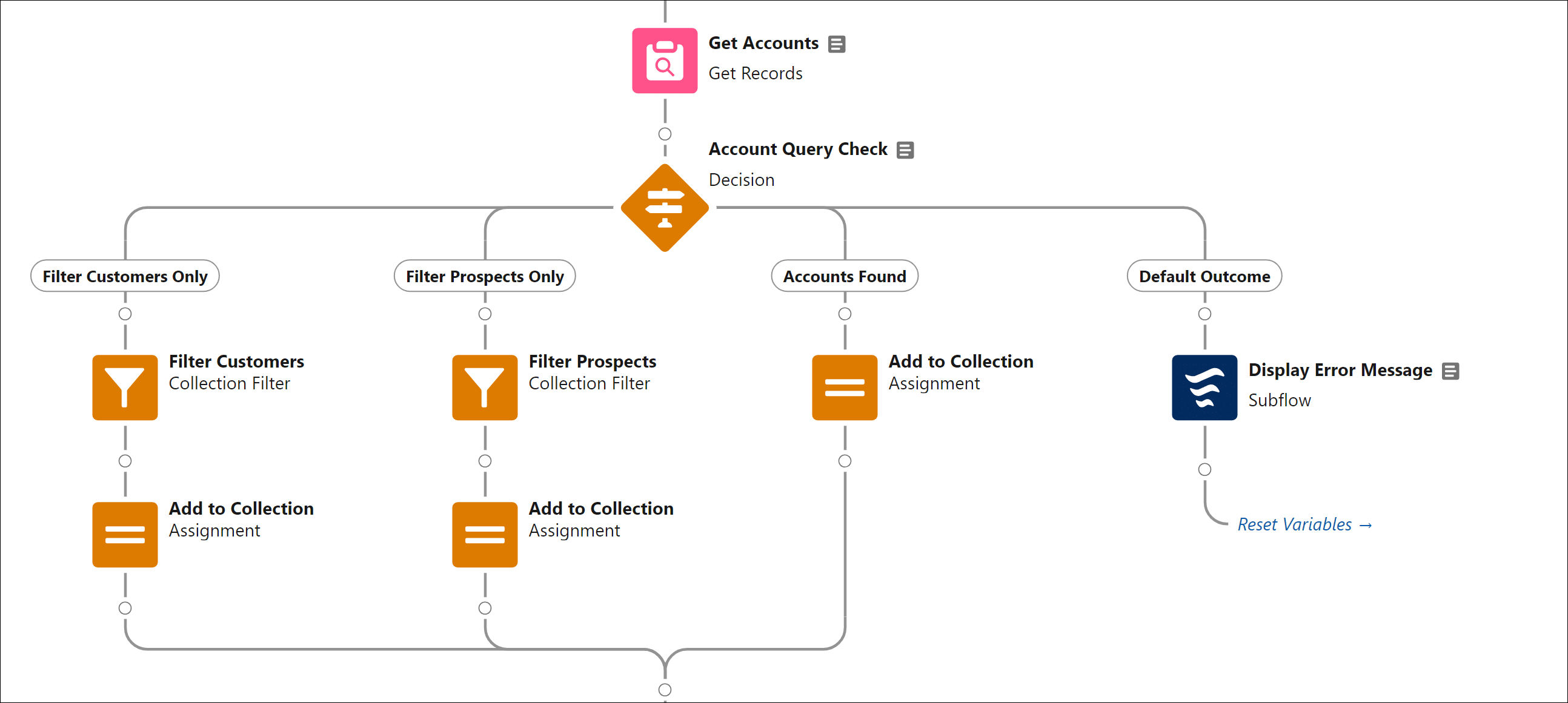Add element after Filter Customers collection filter
The height and width of the screenshot is (703, 1568).
pos(125,461)
